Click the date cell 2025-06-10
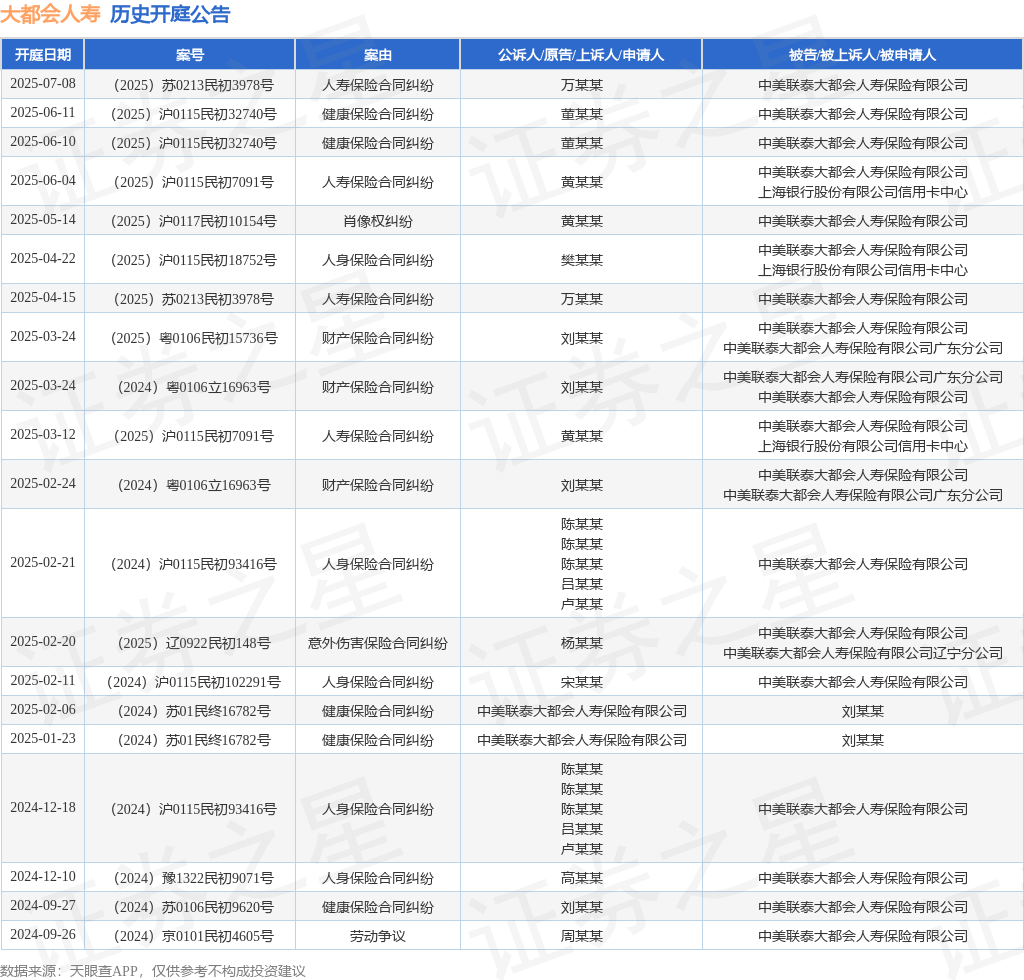Viewport: 1024px width, 980px height. click(x=43, y=142)
